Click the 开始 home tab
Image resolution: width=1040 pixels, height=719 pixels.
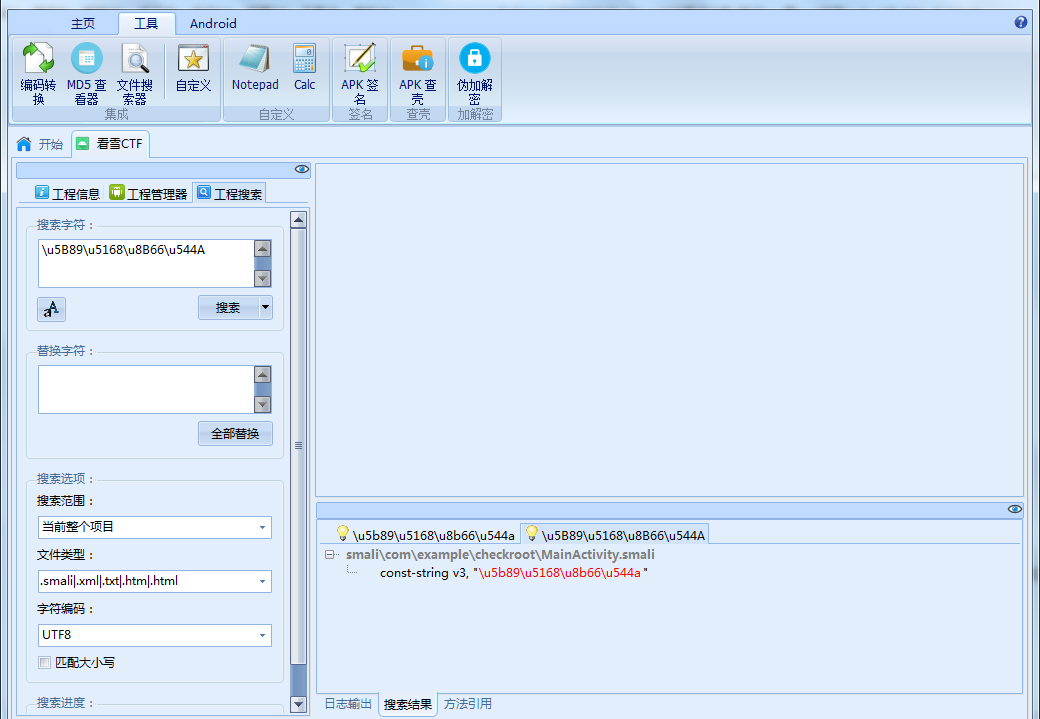coord(40,144)
